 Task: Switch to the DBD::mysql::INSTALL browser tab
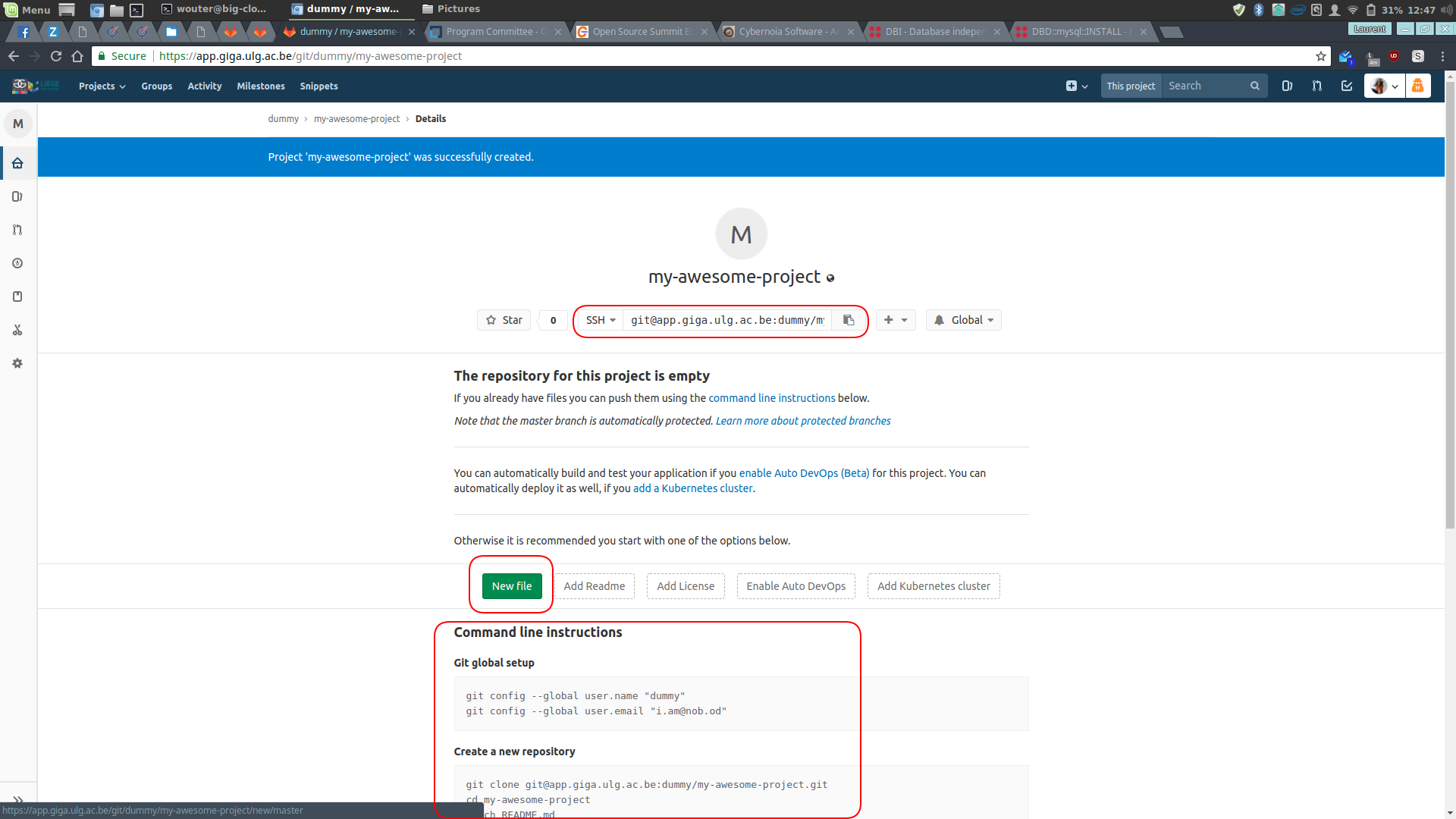(1081, 32)
